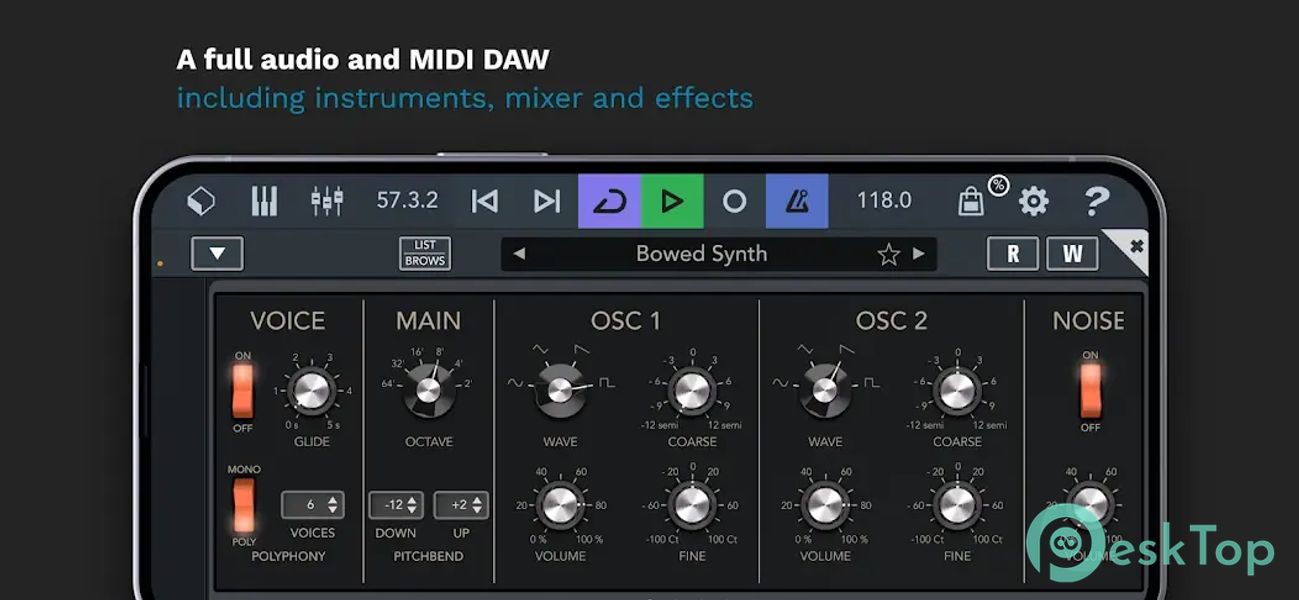Select the previous preset arrow
This screenshot has height=600, width=1299.
click(519, 254)
